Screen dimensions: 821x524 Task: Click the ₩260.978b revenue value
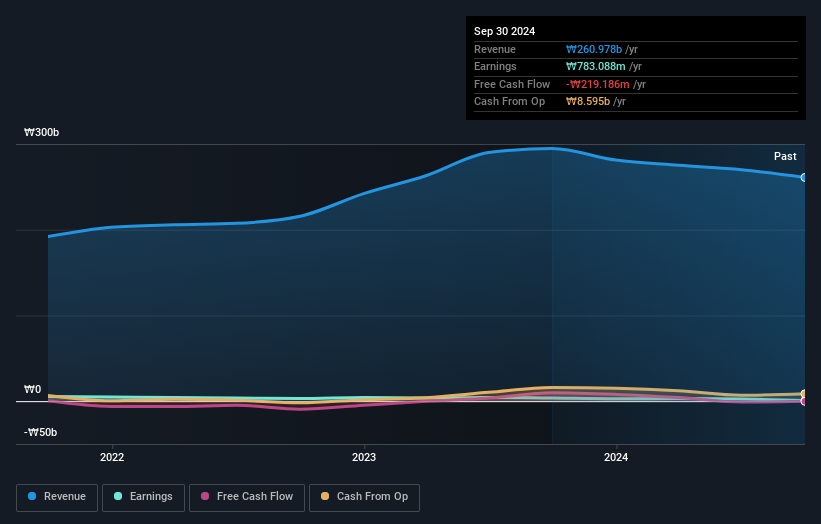pyautogui.click(x=594, y=49)
